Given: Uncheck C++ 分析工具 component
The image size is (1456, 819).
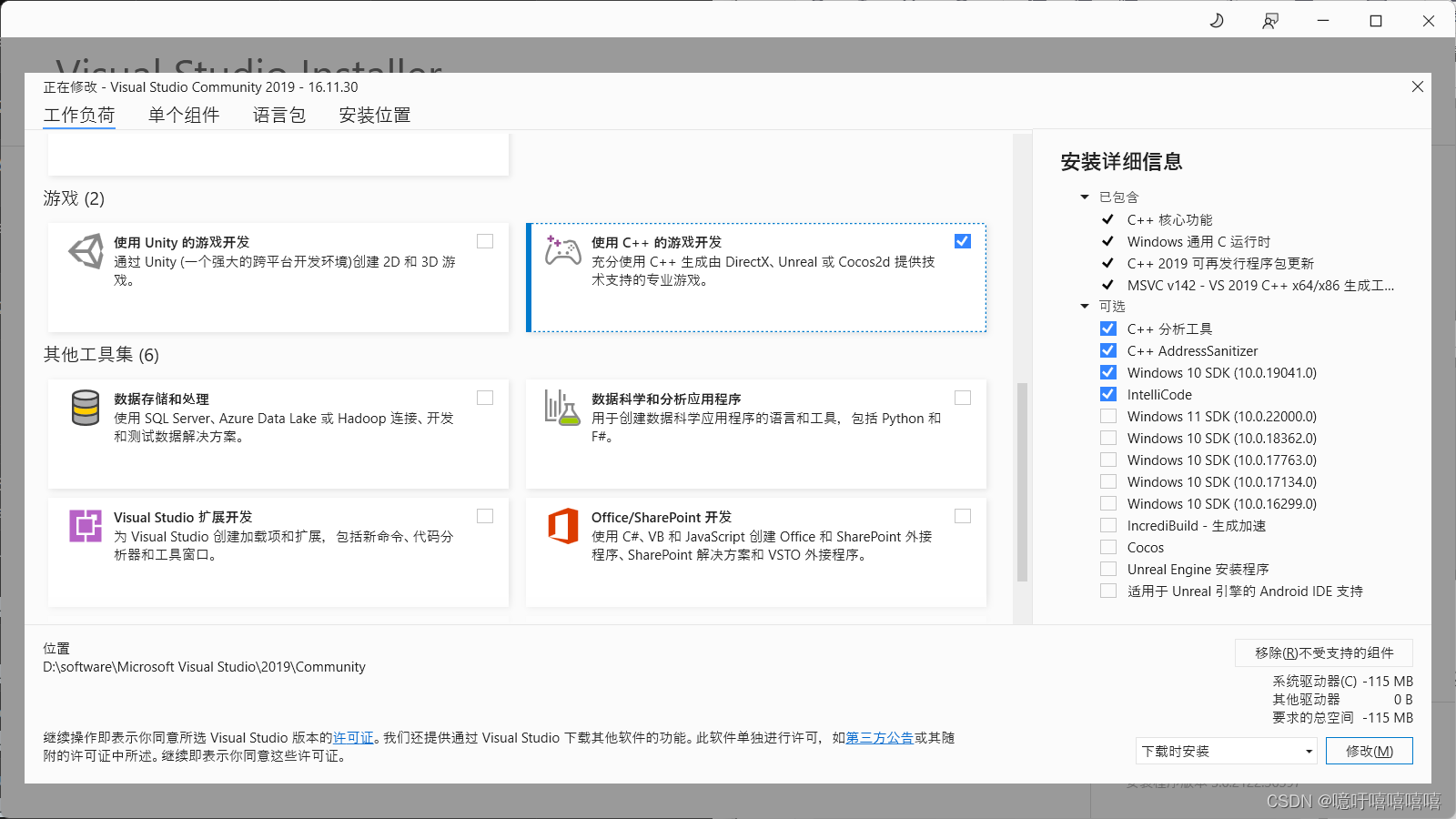Looking at the screenshot, I should click(1107, 329).
